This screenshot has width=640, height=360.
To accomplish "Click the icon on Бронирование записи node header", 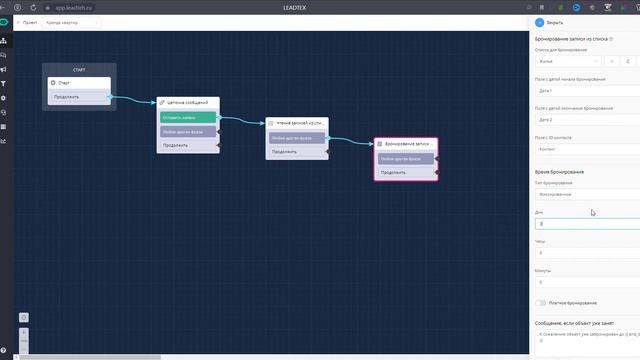I will (x=380, y=144).
